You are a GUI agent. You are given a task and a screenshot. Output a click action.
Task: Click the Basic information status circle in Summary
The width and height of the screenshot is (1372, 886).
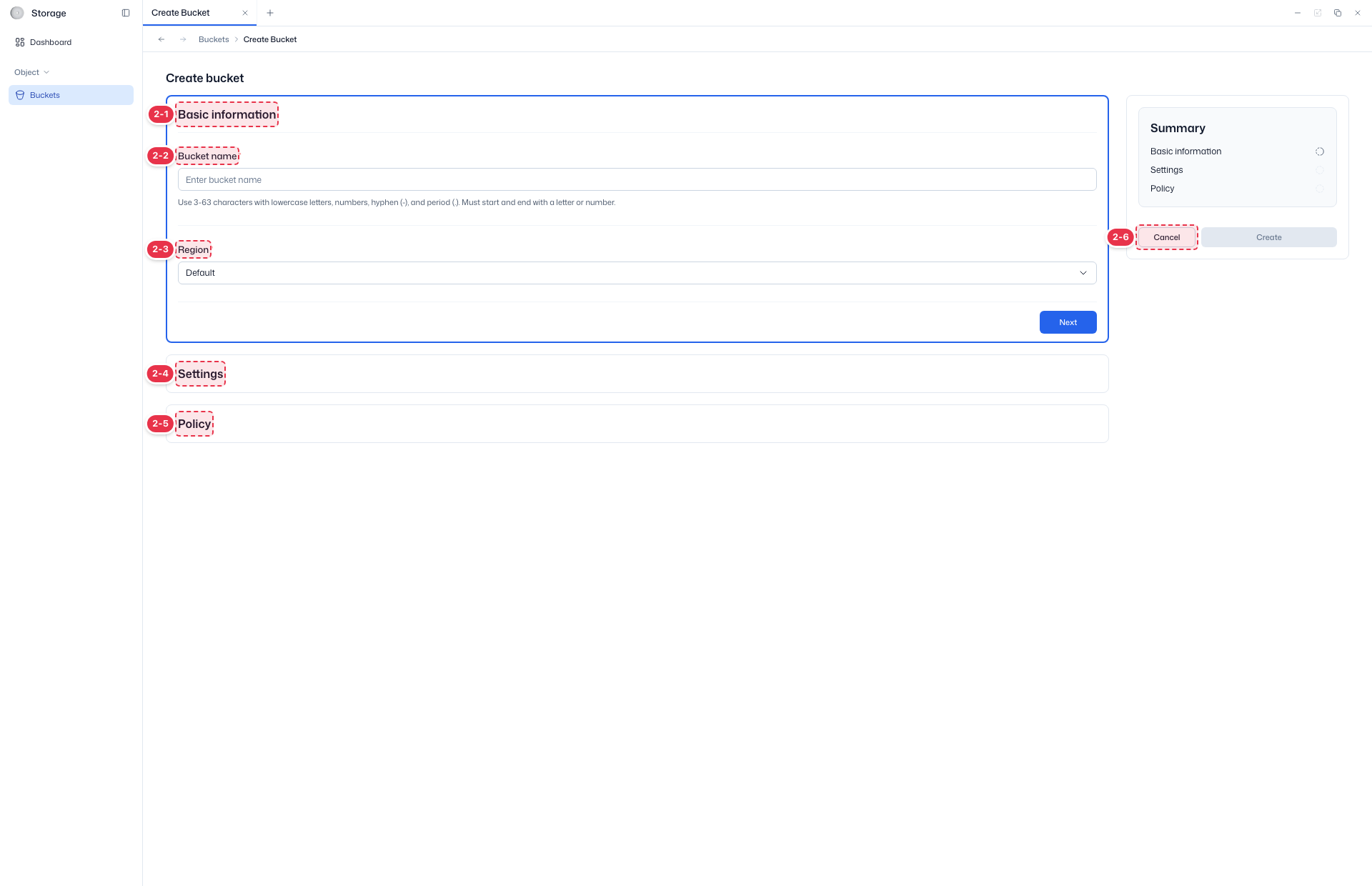[1320, 151]
